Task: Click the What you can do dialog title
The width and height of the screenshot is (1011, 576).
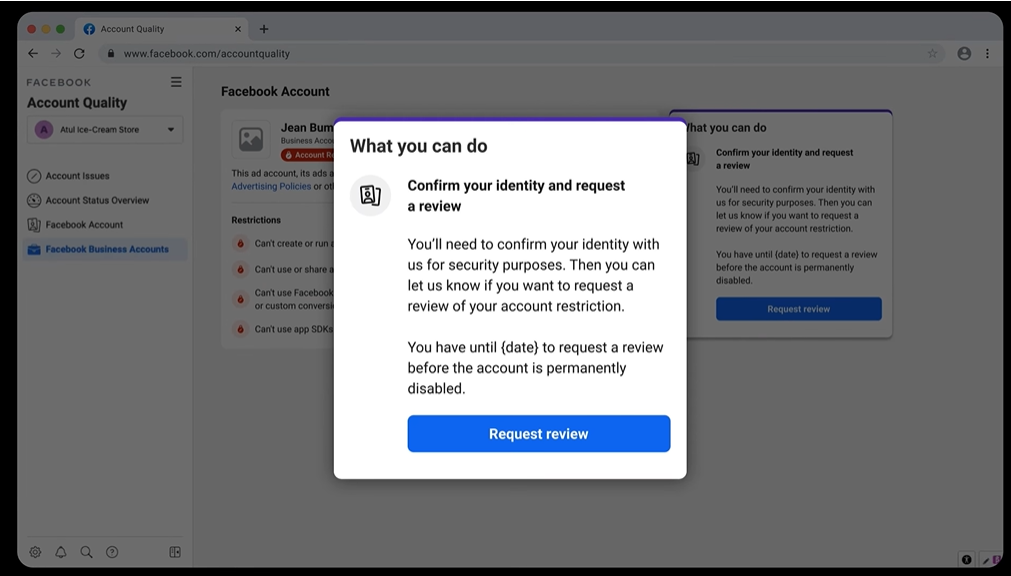Action: [418, 146]
